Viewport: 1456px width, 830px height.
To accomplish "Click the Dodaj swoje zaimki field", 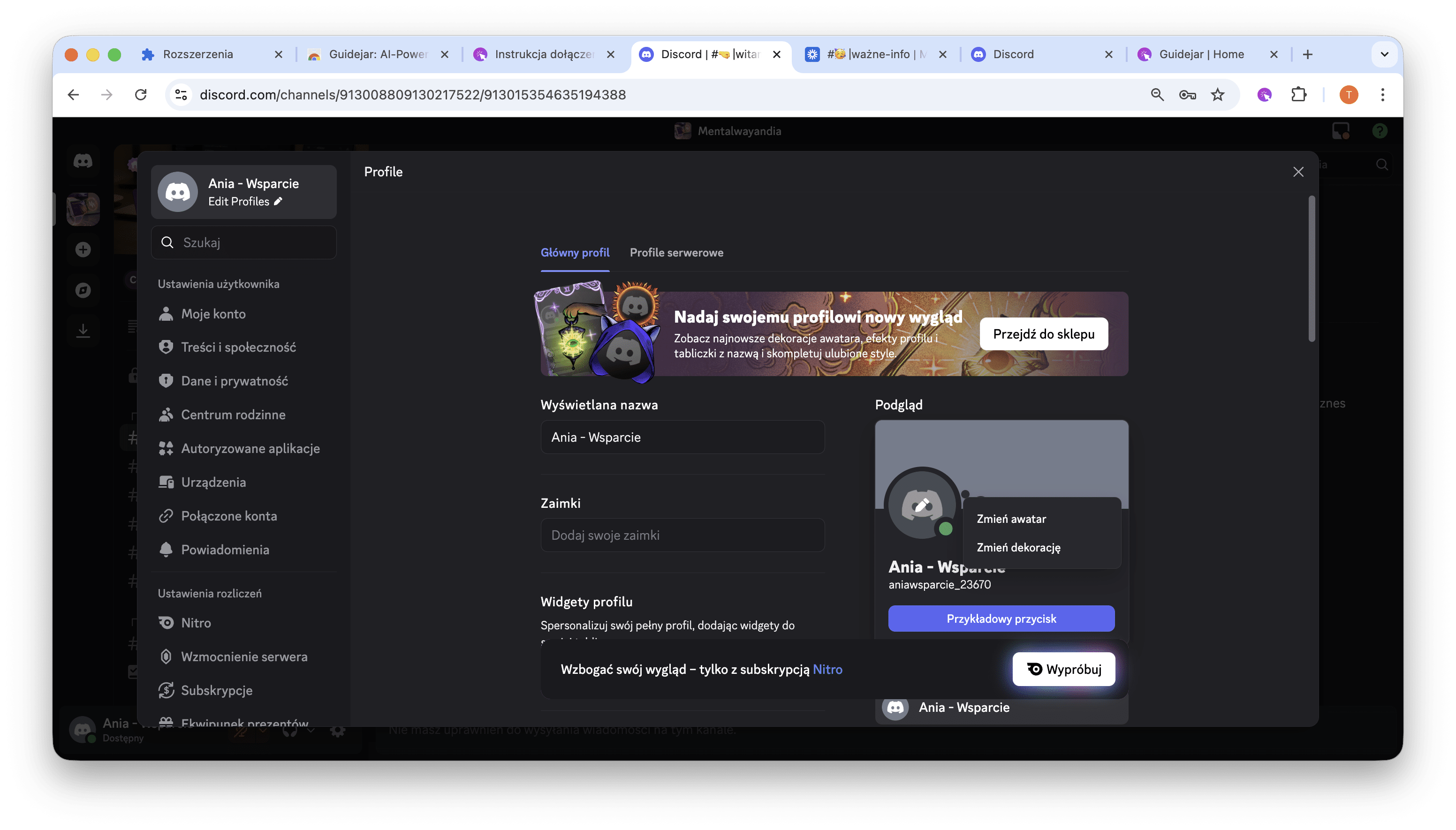I will pyautogui.click(x=682, y=536).
